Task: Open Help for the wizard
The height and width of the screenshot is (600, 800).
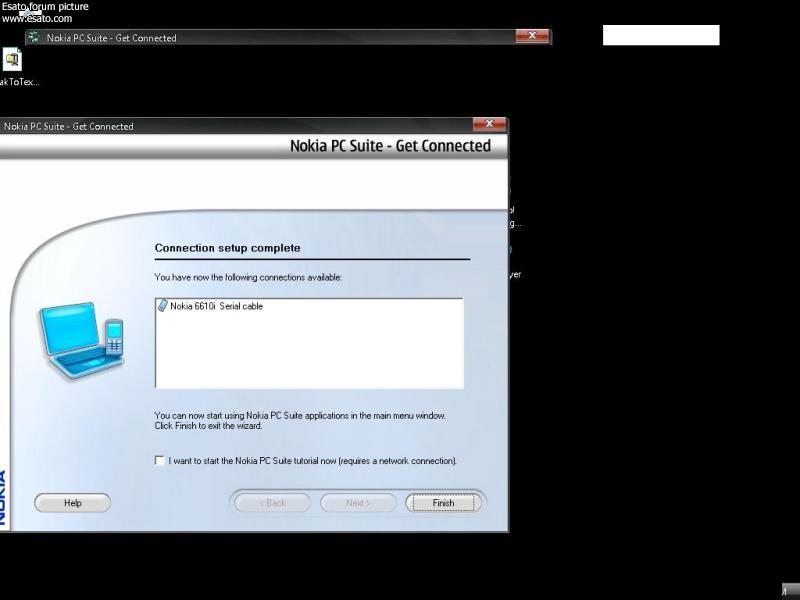Action: coord(72,503)
